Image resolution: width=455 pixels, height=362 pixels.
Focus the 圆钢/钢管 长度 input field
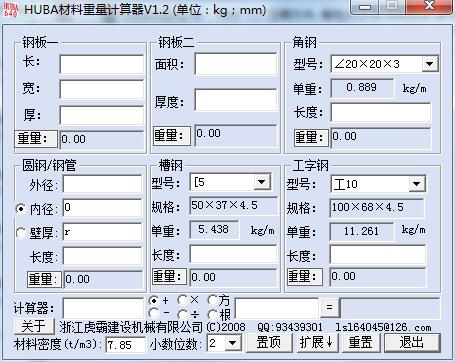coord(103,256)
